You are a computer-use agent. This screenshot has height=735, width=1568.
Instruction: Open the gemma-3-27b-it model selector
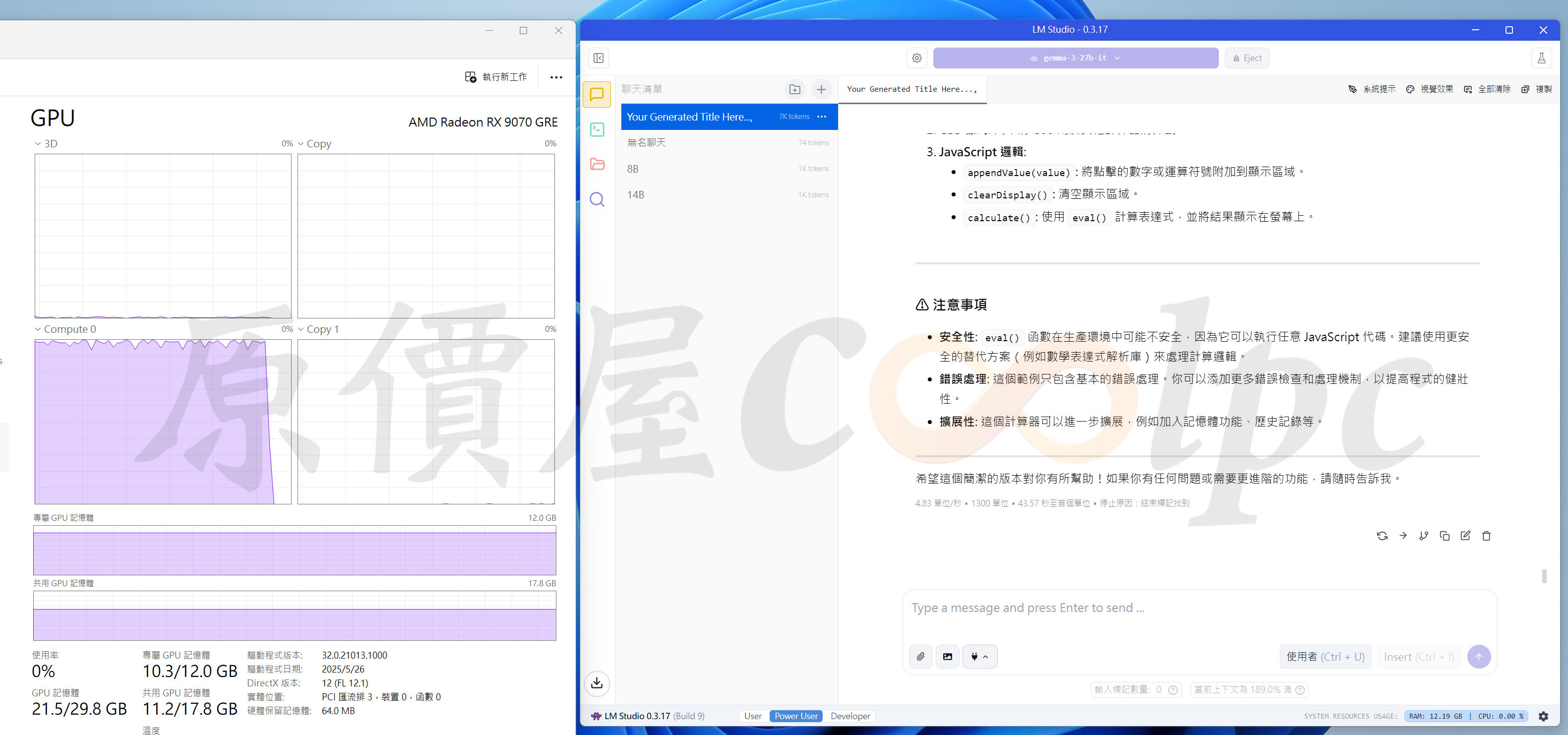pos(1075,58)
